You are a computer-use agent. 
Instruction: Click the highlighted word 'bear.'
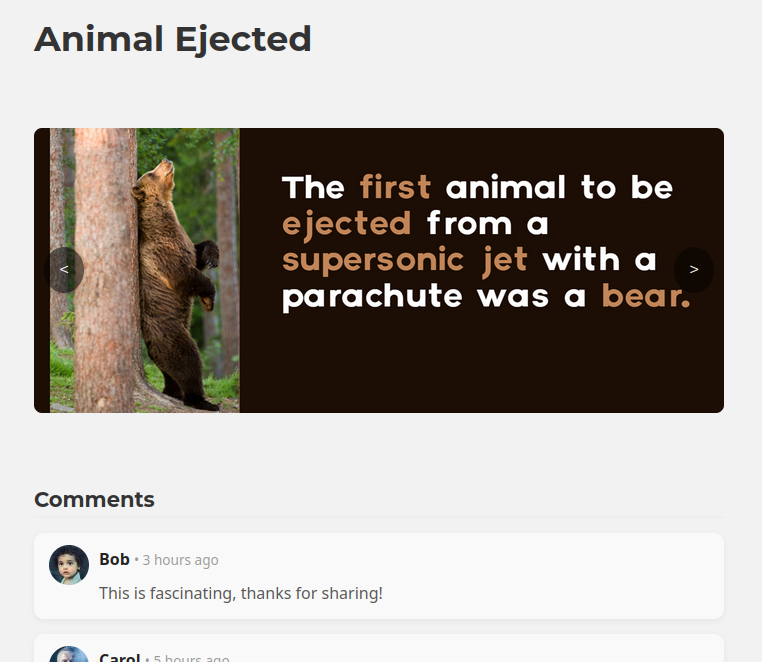pyautogui.click(x=646, y=296)
